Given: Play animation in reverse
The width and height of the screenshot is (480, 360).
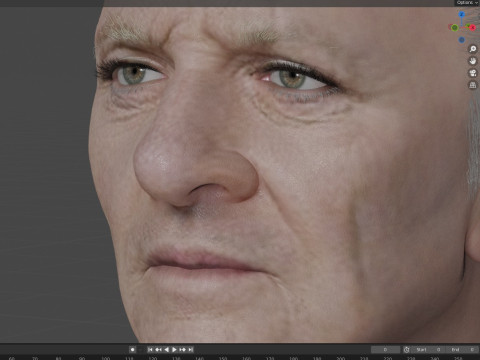Looking at the screenshot, I should click(x=166, y=349).
